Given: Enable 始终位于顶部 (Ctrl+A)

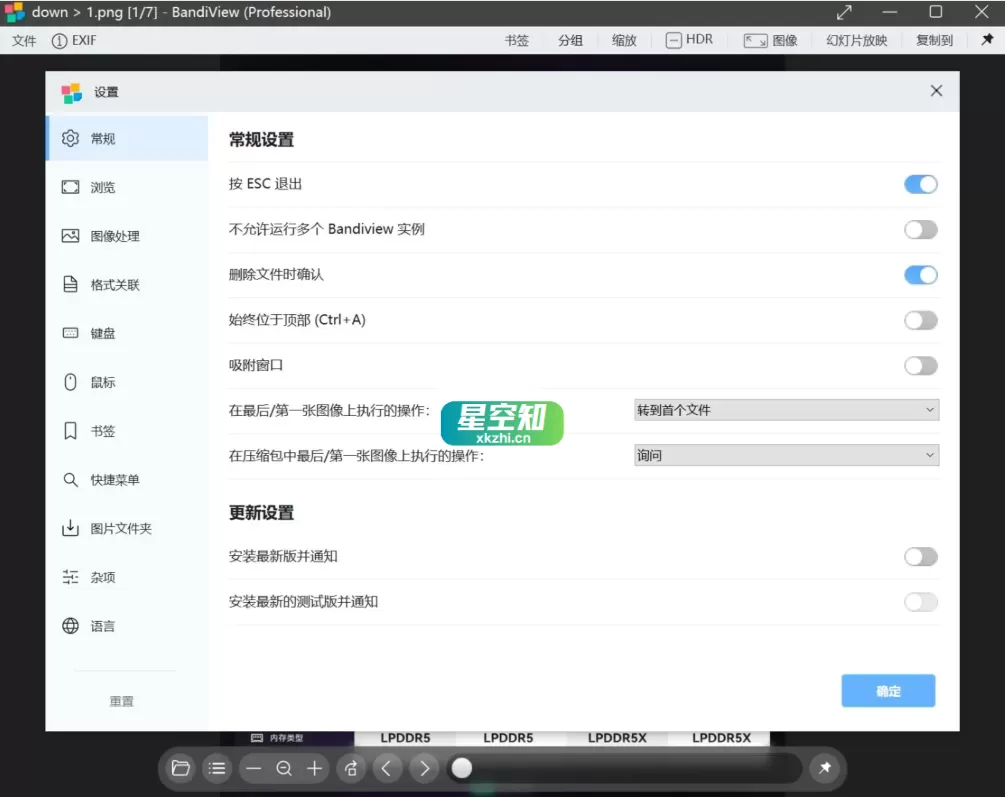Looking at the screenshot, I should coord(920,320).
